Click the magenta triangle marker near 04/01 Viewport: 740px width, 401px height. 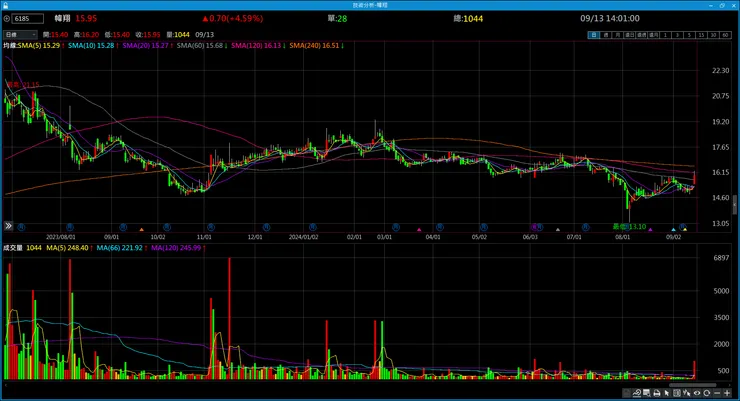click(419, 230)
